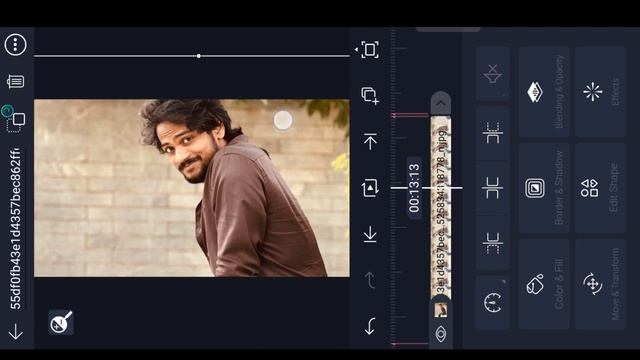The height and width of the screenshot is (360, 640).
Task: Open the Effects panel
Action: coord(600,92)
